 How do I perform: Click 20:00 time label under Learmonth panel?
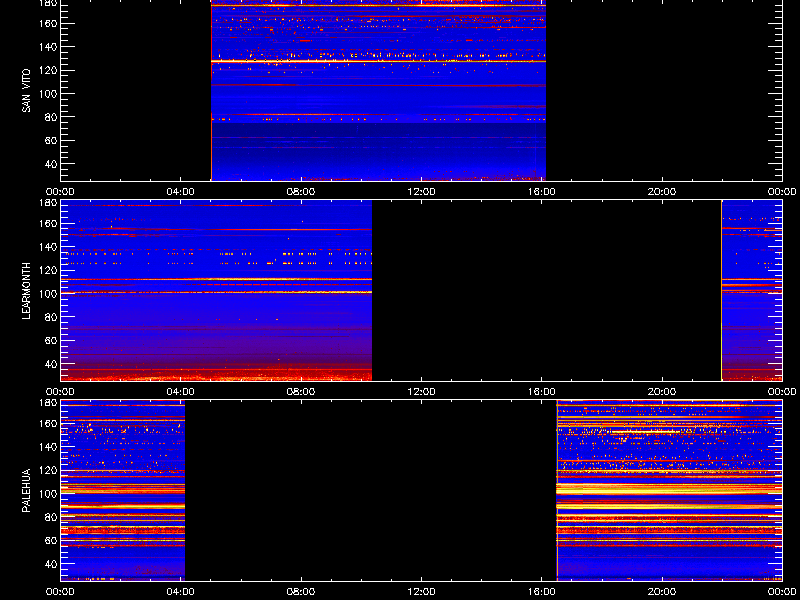662,392
